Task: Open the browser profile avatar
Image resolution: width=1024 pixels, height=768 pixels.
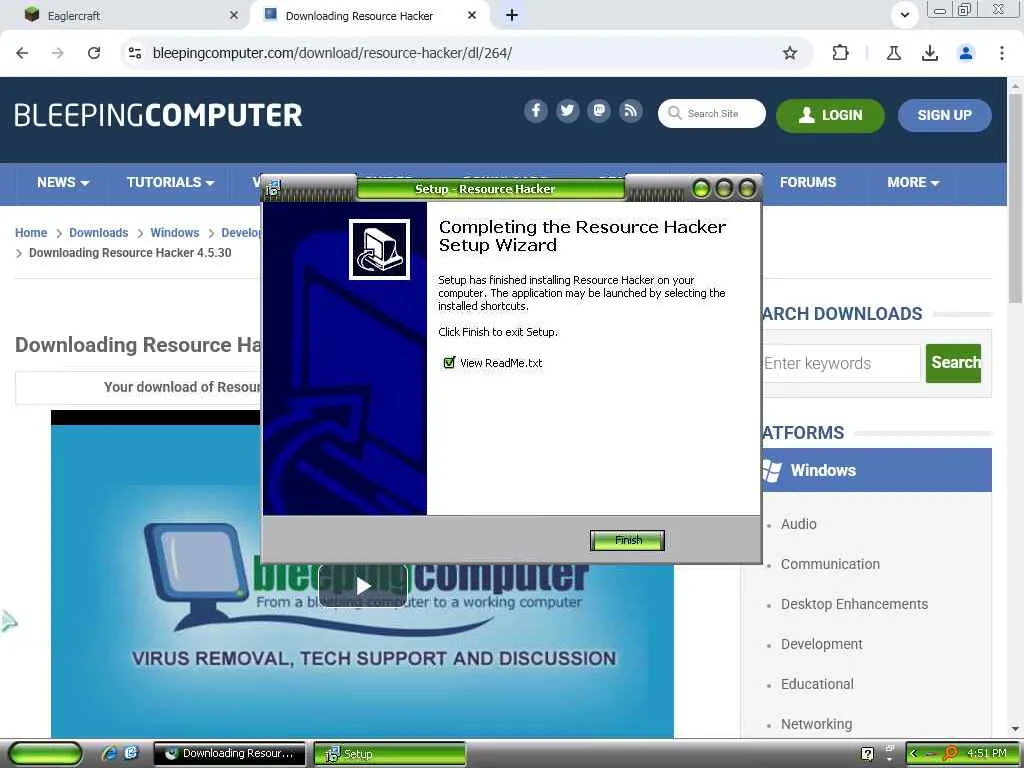Action: coord(966,53)
